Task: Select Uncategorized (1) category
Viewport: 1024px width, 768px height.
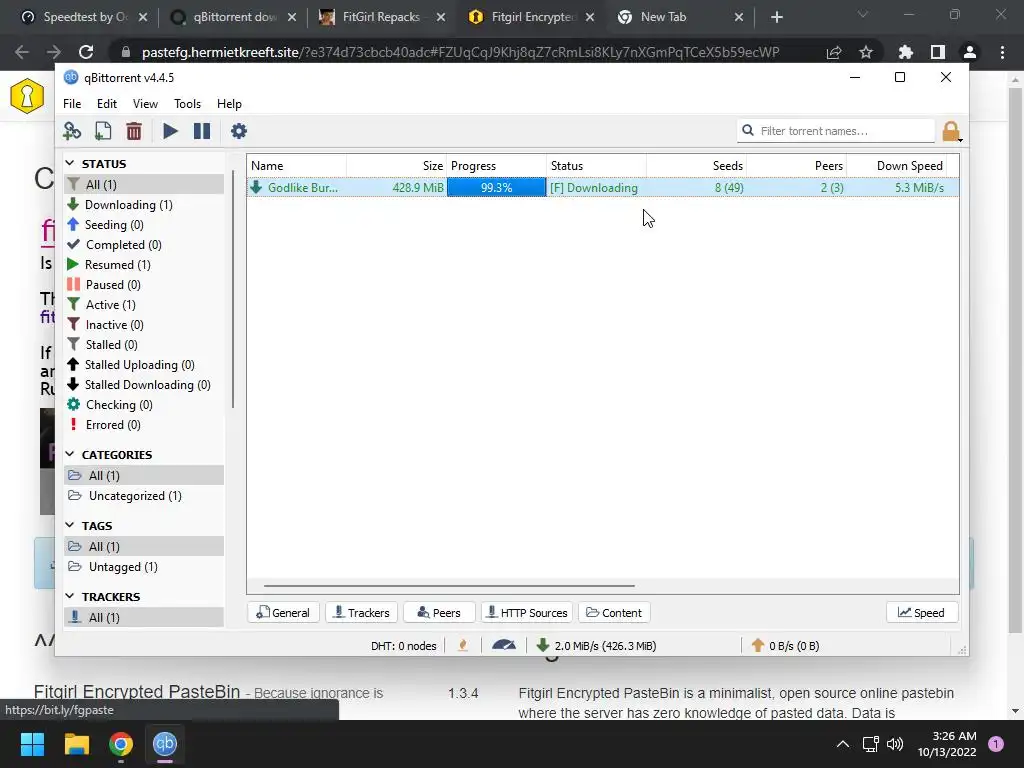Action: coord(144,496)
